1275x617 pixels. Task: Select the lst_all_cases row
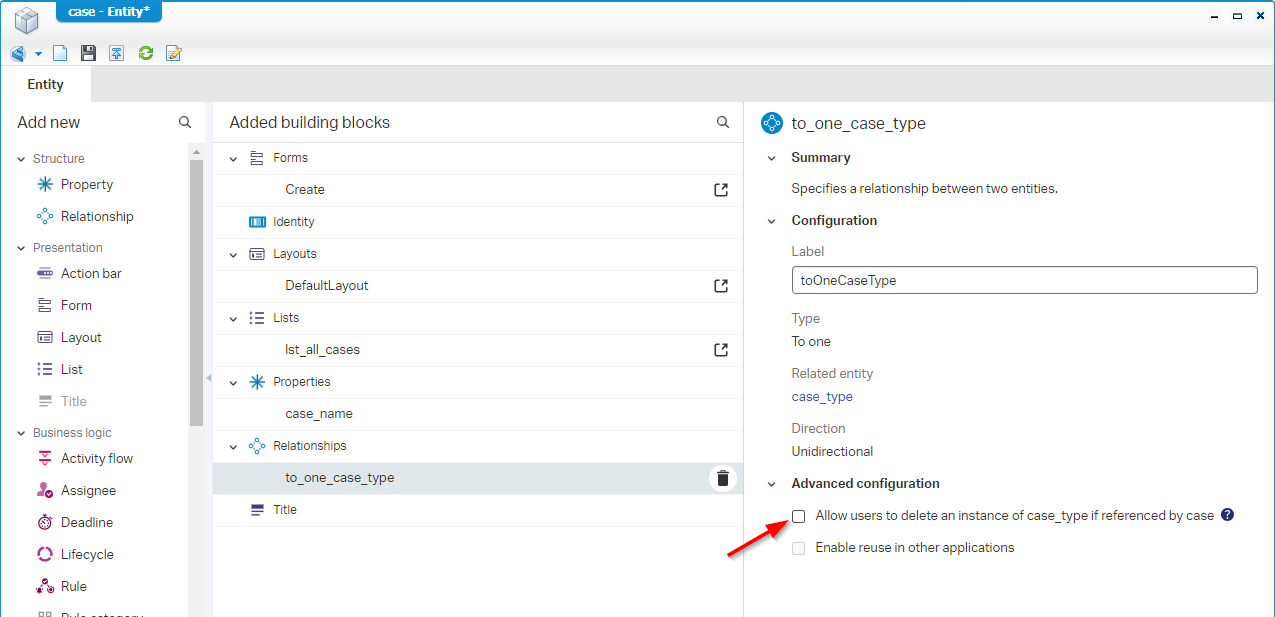click(478, 350)
